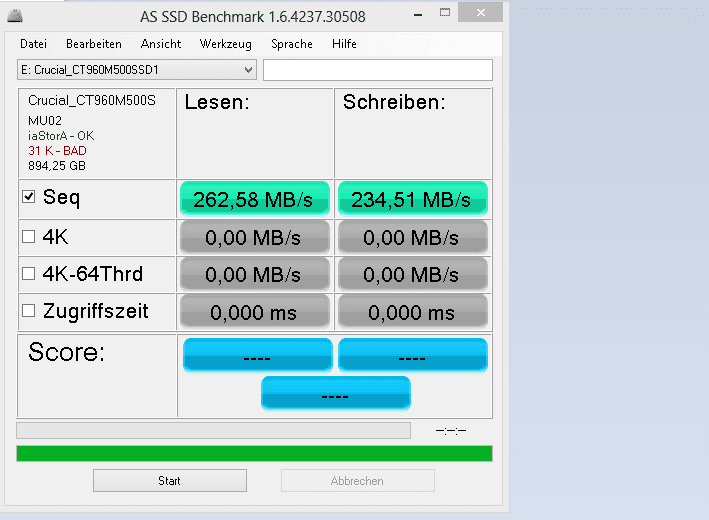
Task: Enable the 4K benchmark checkbox
Action: pyautogui.click(x=28, y=236)
